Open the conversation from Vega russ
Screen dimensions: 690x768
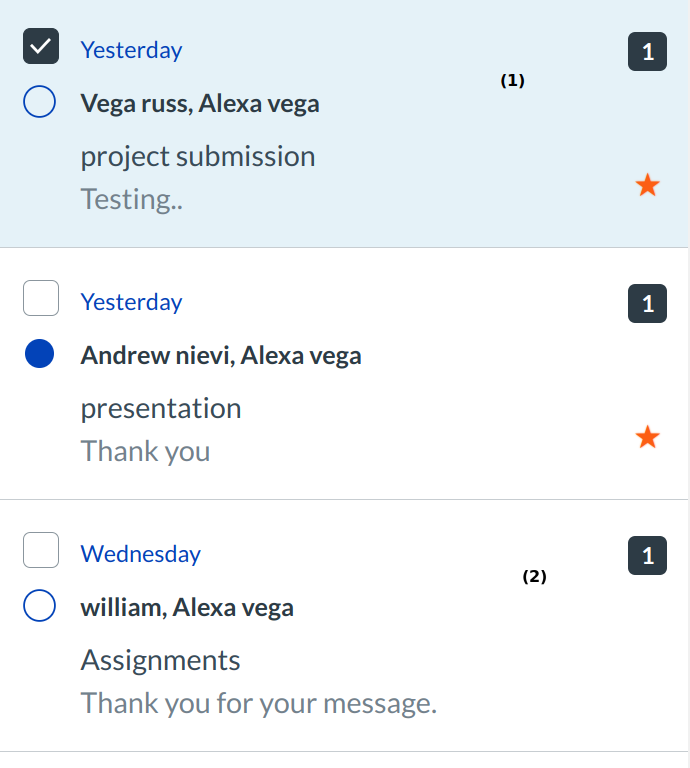pos(200,103)
